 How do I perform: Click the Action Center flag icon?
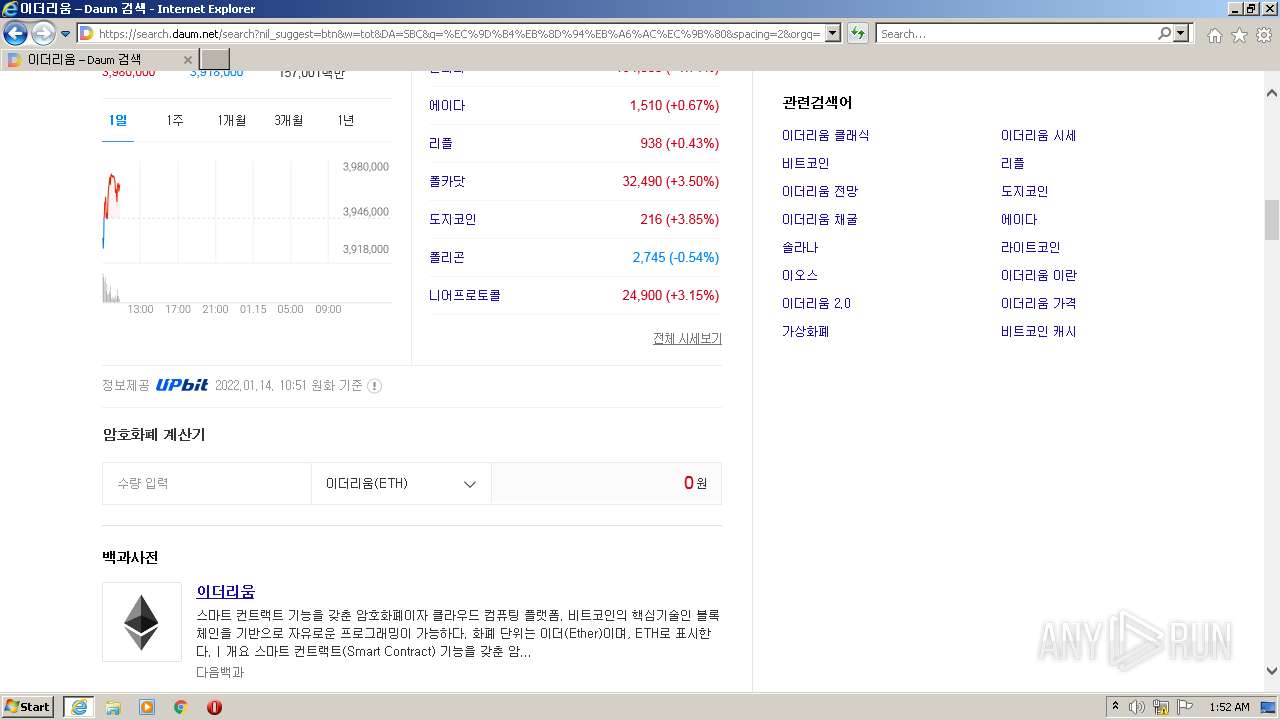(x=1185, y=707)
